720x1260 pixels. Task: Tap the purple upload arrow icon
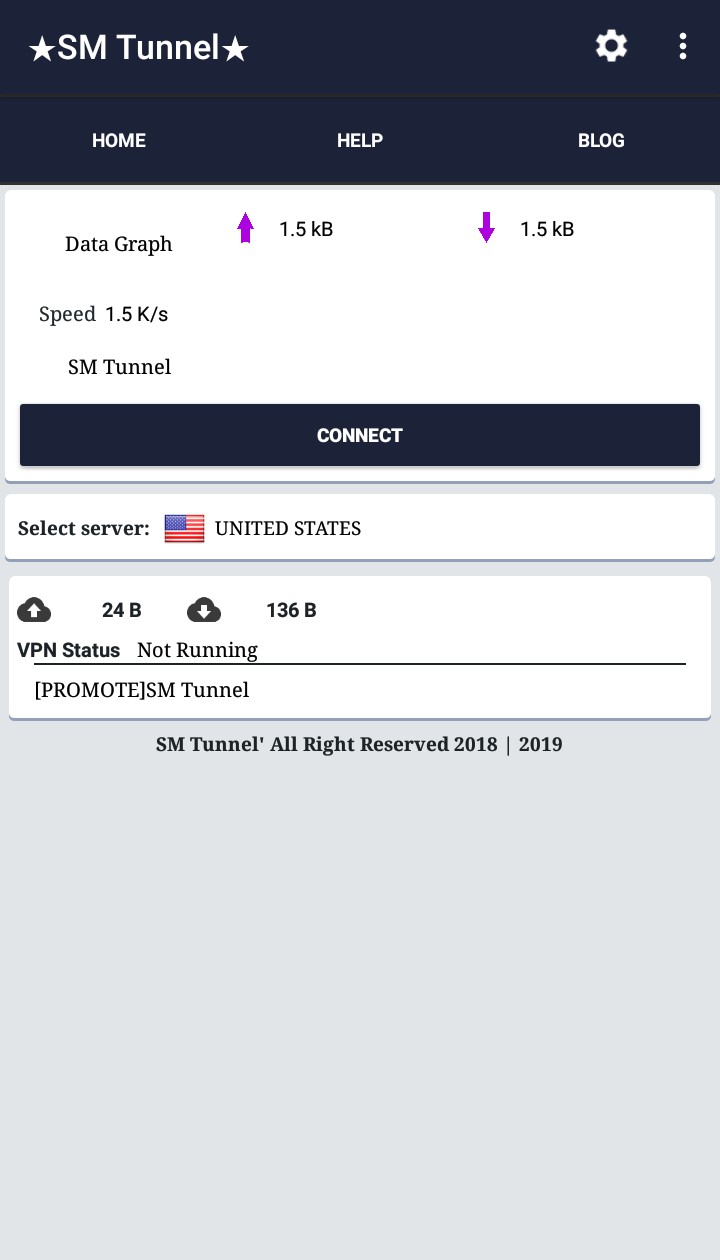[x=246, y=229]
